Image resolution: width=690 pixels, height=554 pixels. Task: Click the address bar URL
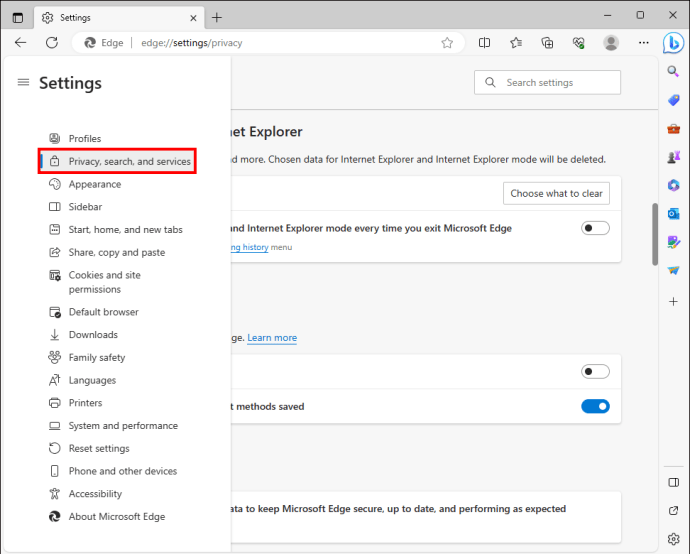coord(191,43)
